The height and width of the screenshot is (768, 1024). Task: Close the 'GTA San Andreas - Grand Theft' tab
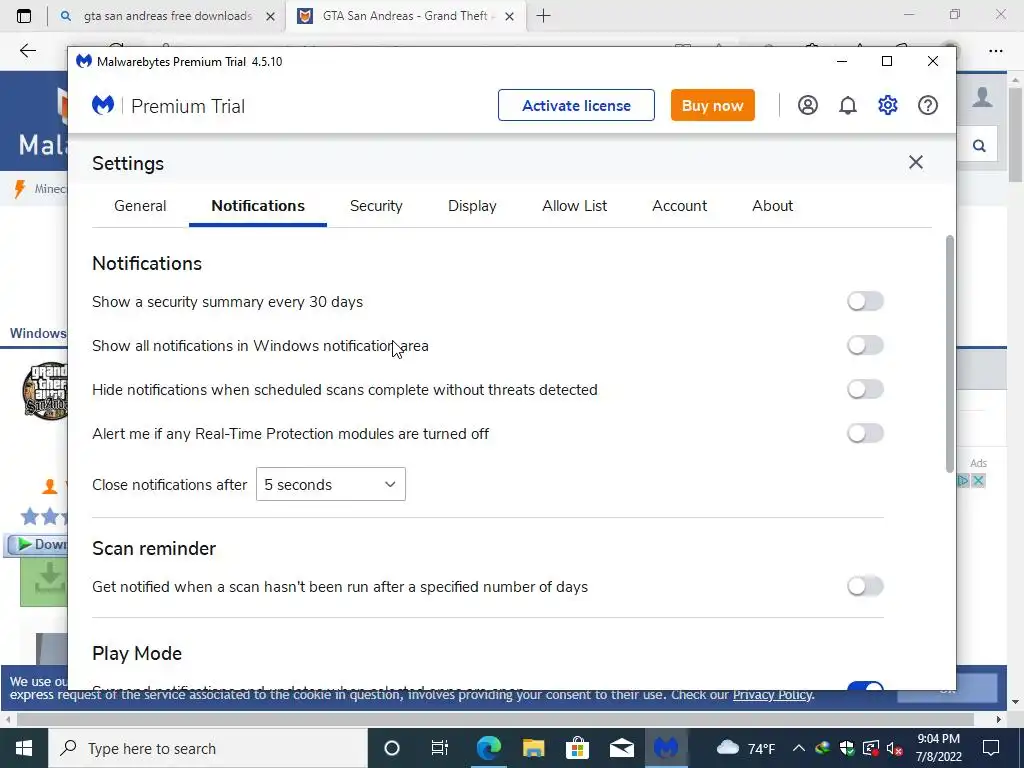[x=509, y=16]
